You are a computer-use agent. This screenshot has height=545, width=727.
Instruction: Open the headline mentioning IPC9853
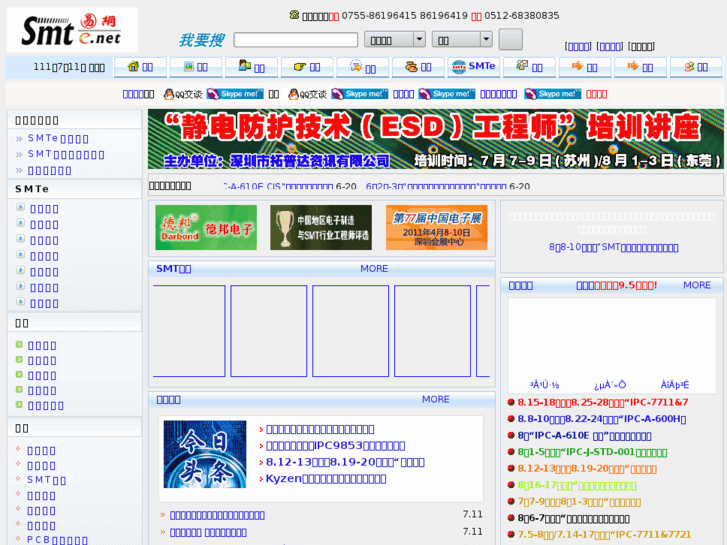point(335,446)
